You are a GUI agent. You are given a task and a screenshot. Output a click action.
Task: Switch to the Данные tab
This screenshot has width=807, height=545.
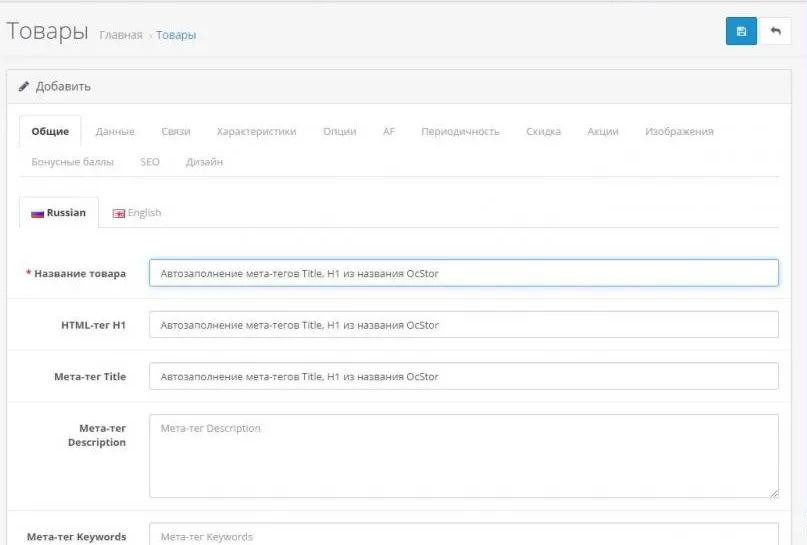tap(115, 131)
